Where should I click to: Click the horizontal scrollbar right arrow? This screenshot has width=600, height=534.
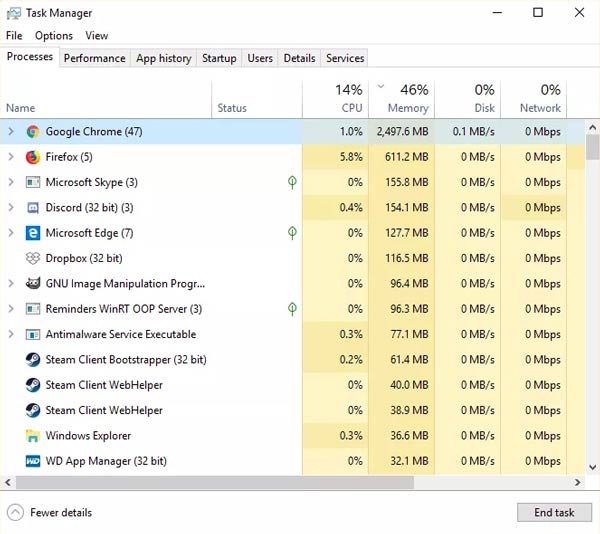tap(578, 482)
